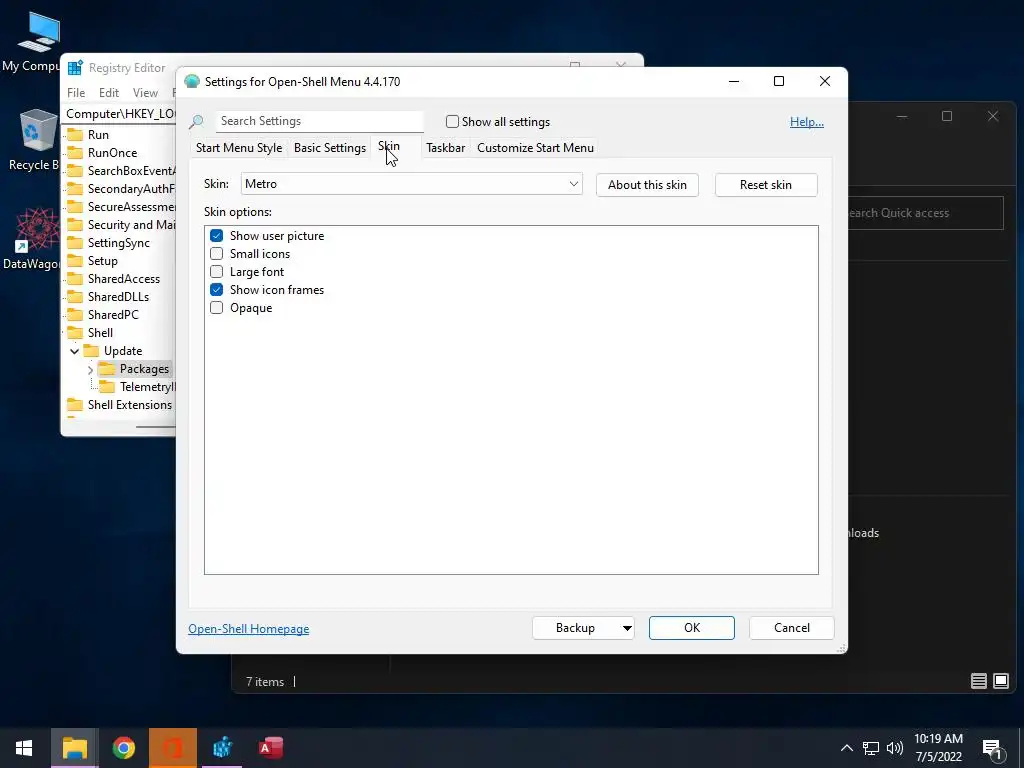Open the volume tray icon
1024x768 pixels.
(895, 748)
